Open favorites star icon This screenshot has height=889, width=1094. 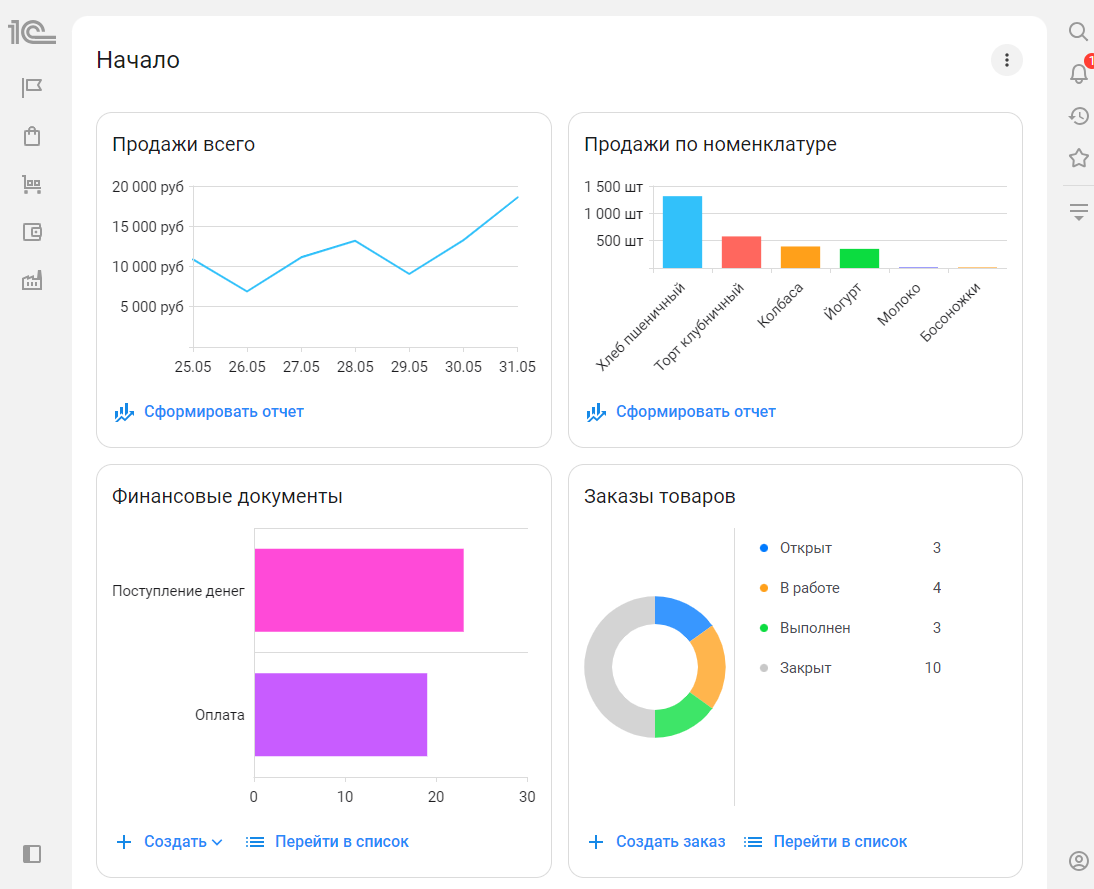[1079, 158]
